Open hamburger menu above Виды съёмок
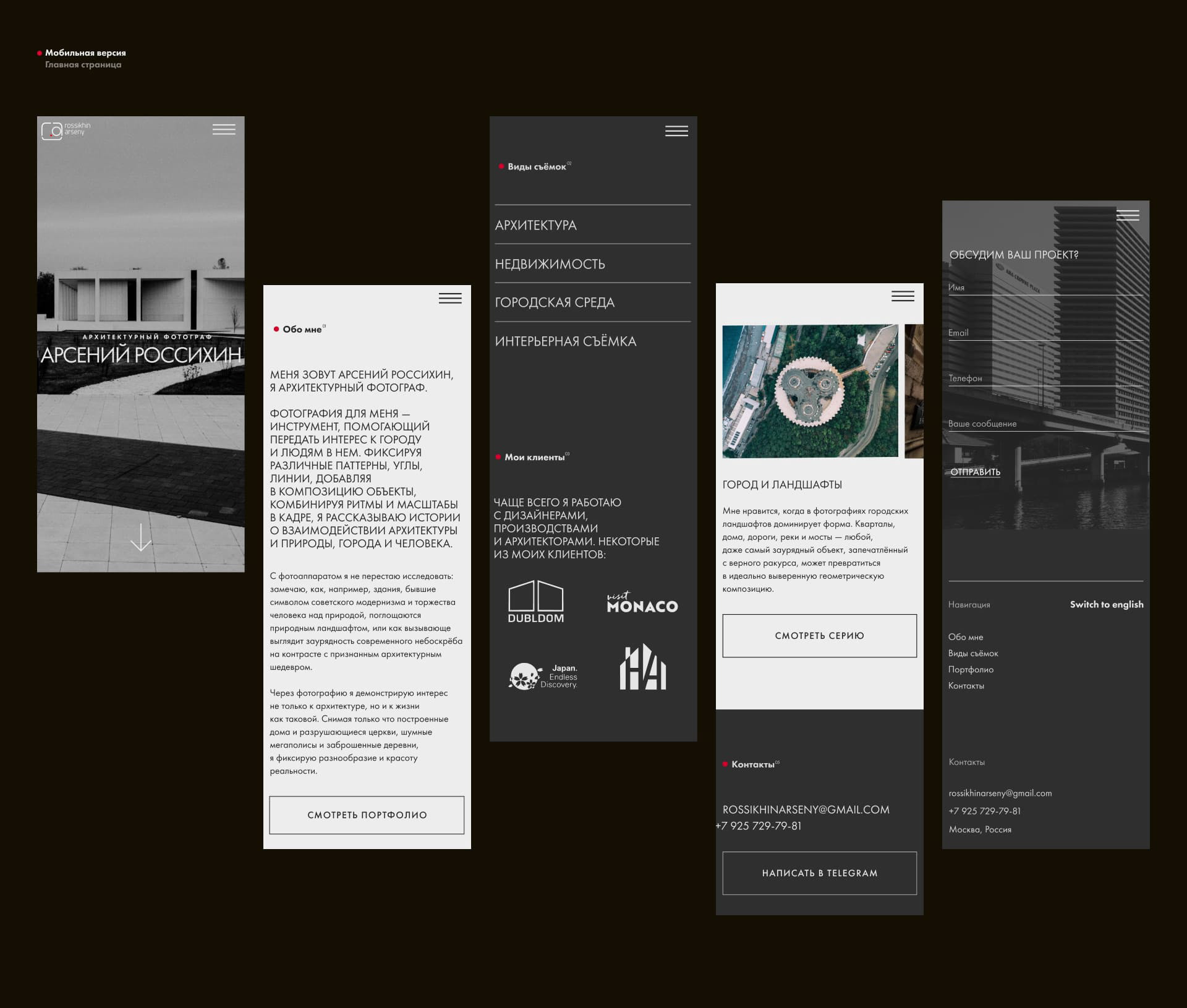The width and height of the screenshot is (1187, 1008). (676, 131)
